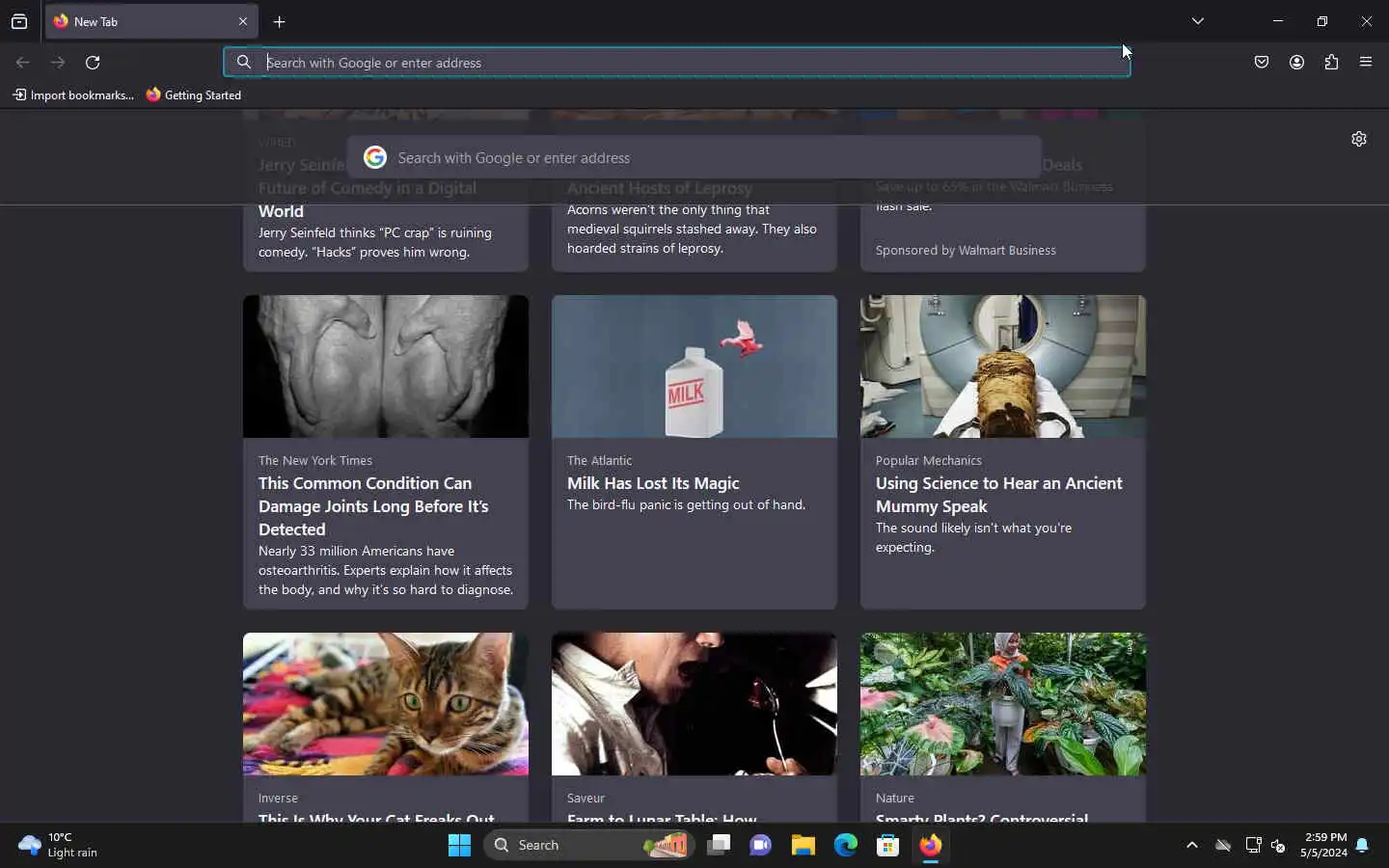Click the cat photo thumbnail
Image resolution: width=1389 pixels, height=868 pixels.
(x=386, y=704)
